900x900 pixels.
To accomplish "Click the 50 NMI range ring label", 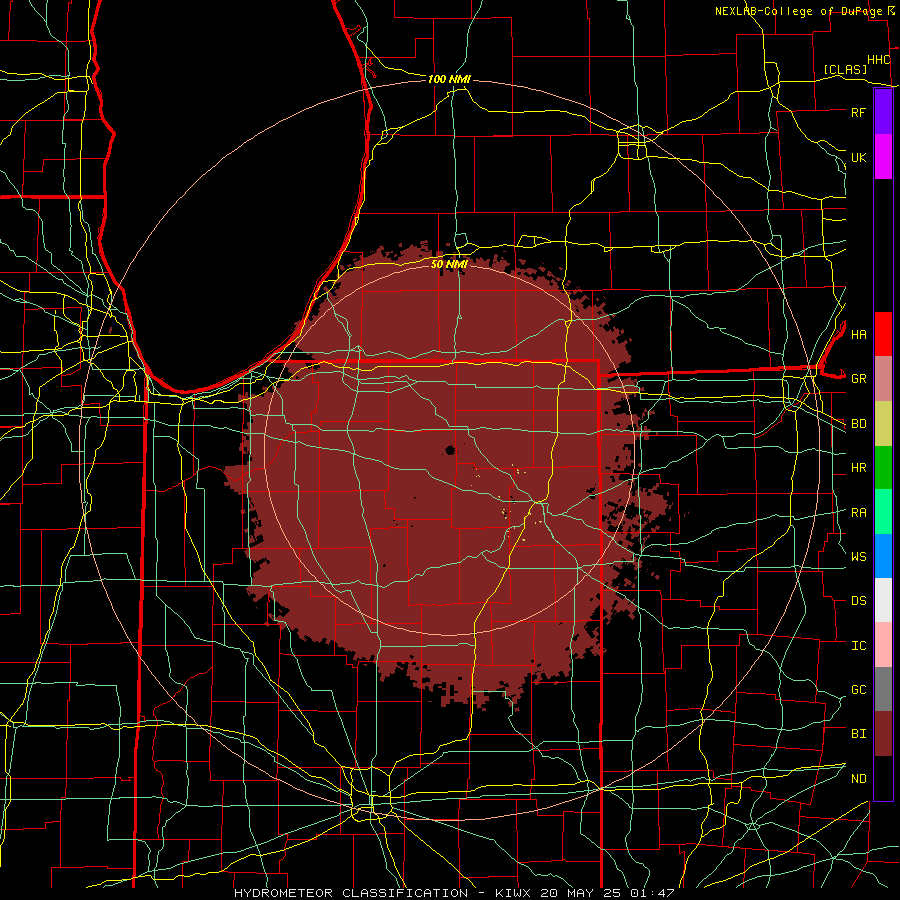I will coord(449,264).
